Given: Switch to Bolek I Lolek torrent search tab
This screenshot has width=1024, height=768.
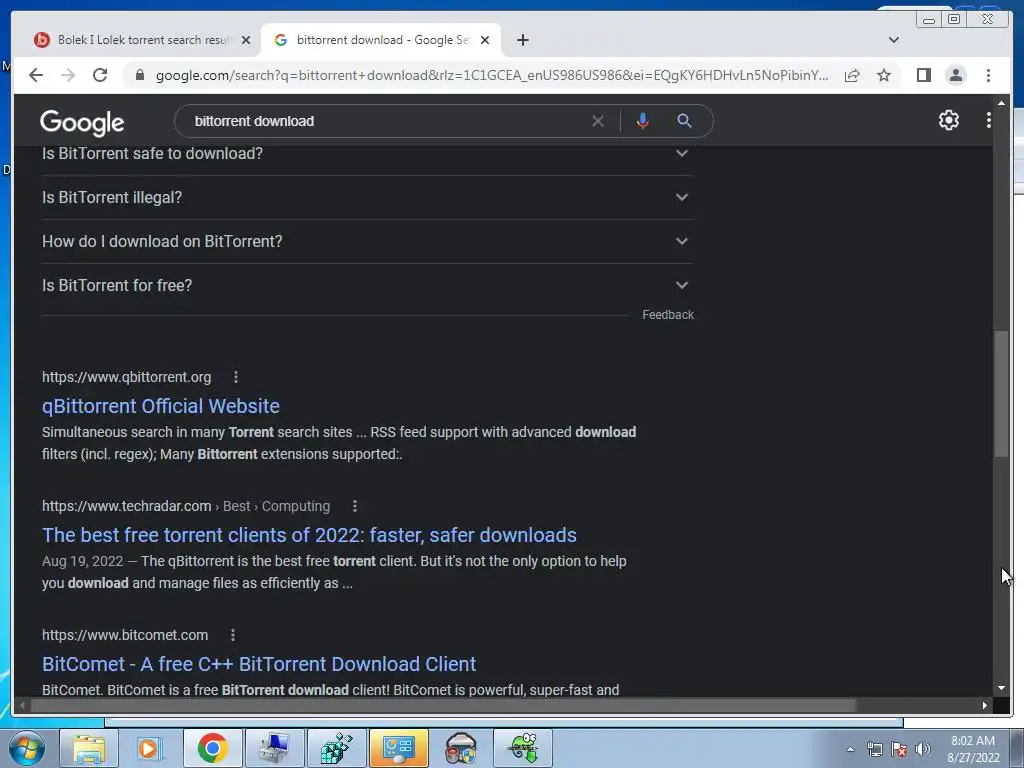Looking at the screenshot, I should click(x=140, y=40).
